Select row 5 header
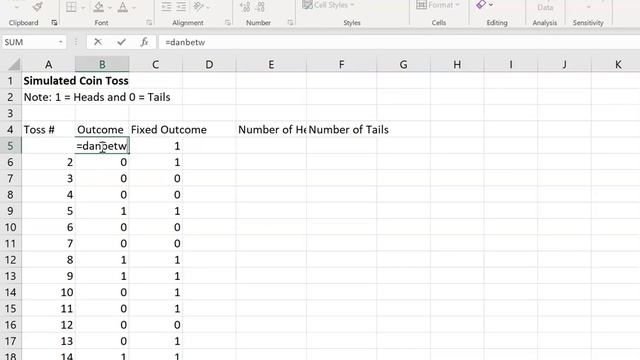 (10, 146)
